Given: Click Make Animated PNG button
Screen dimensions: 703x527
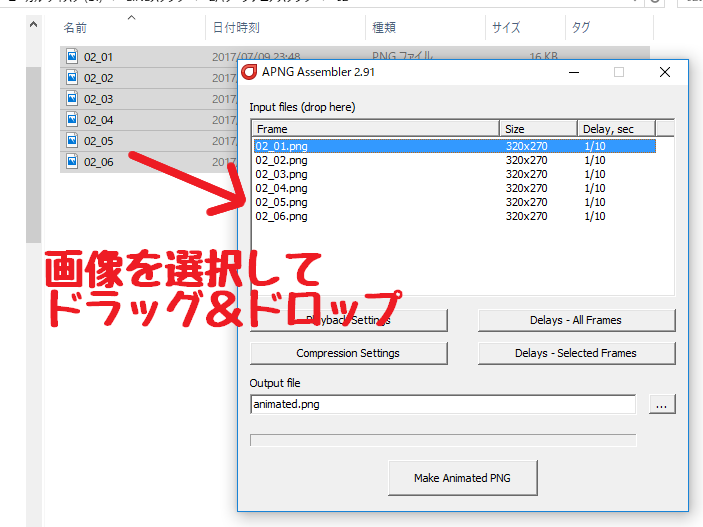Looking at the screenshot, I should (x=462, y=478).
